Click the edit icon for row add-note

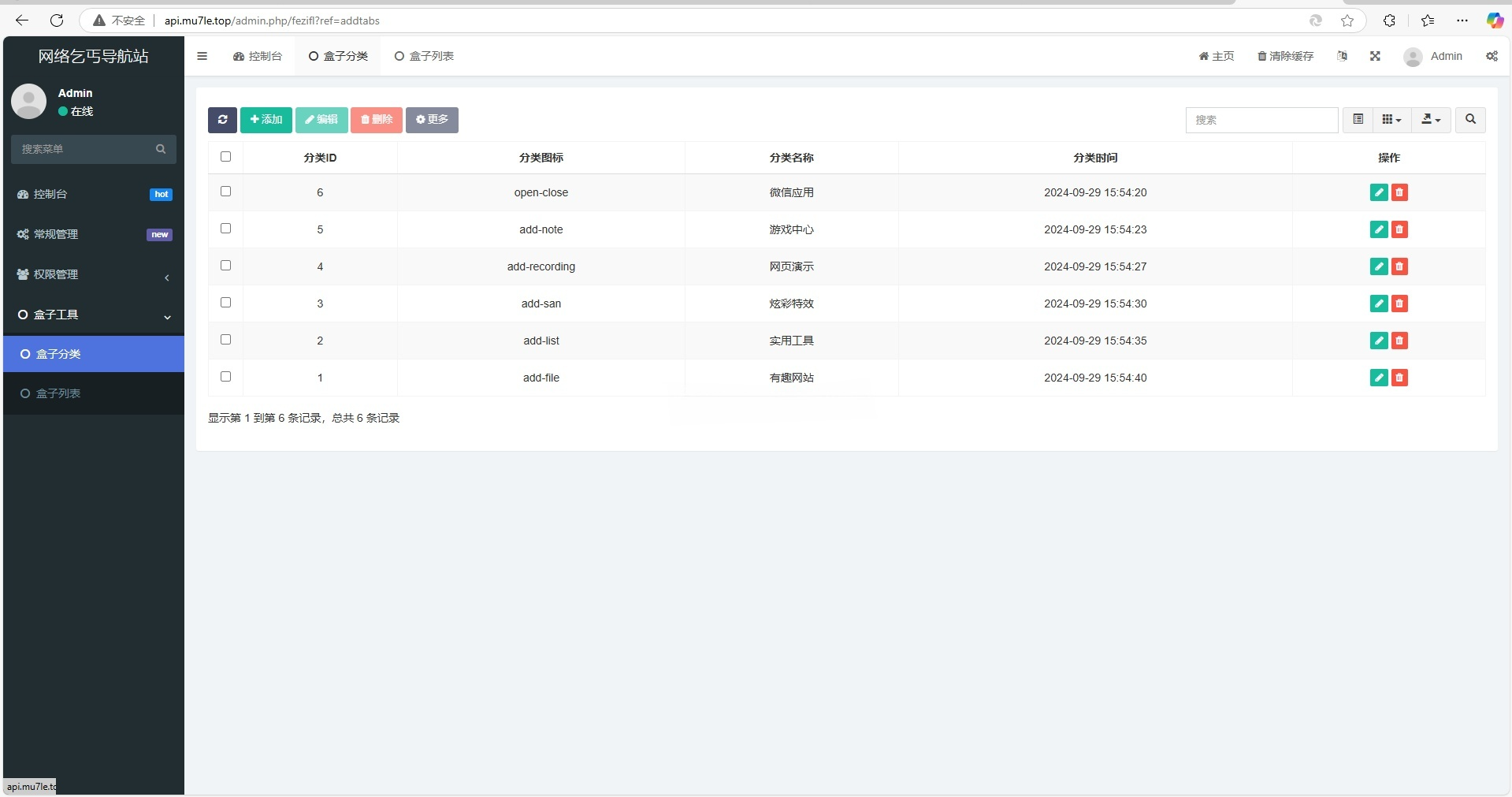1378,229
